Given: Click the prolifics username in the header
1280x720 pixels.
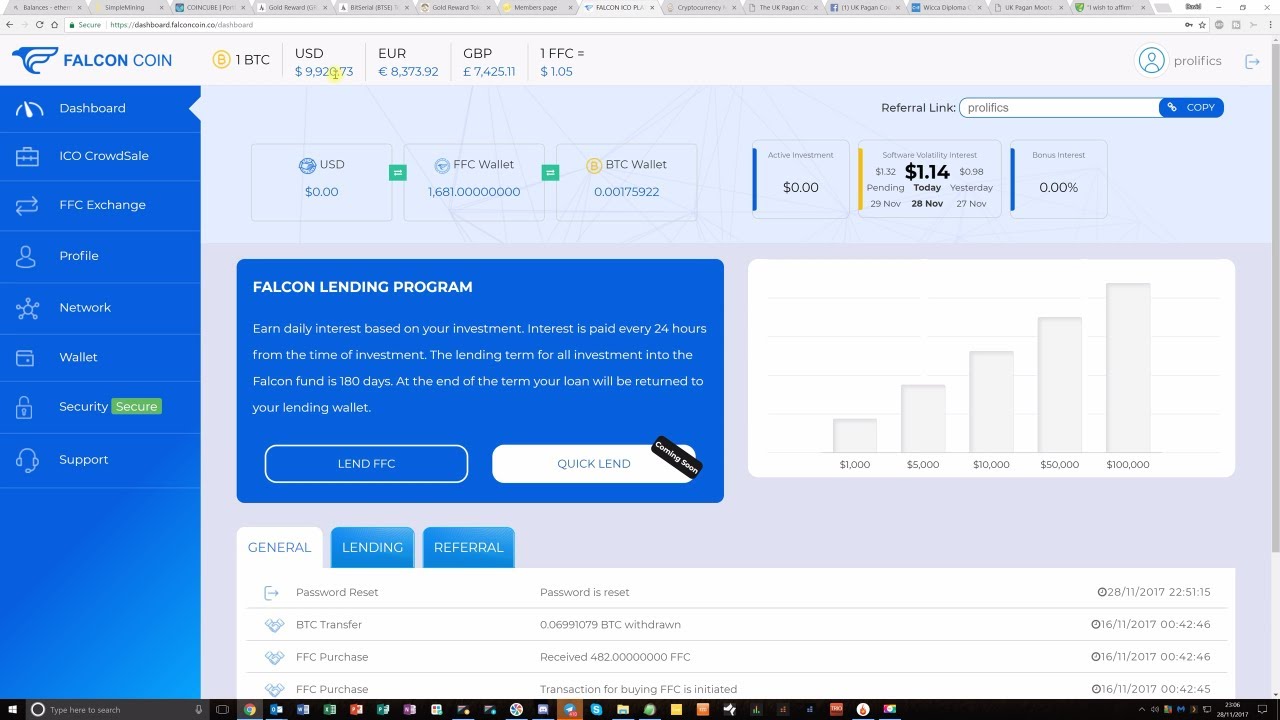Looking at the screenshot, I should click(x=1198, y=61).
